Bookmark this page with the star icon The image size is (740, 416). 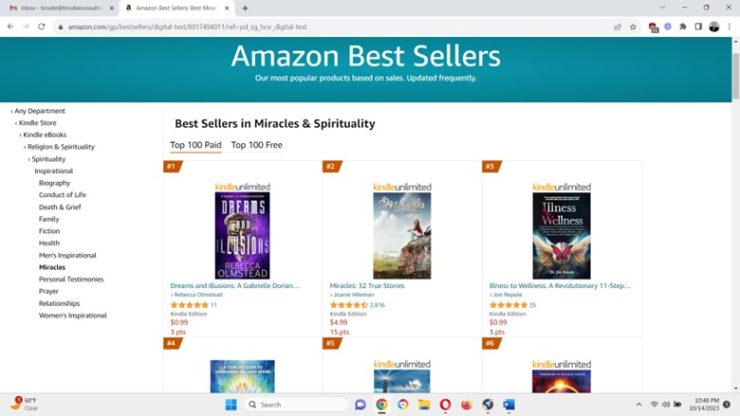tap(633, 27)
